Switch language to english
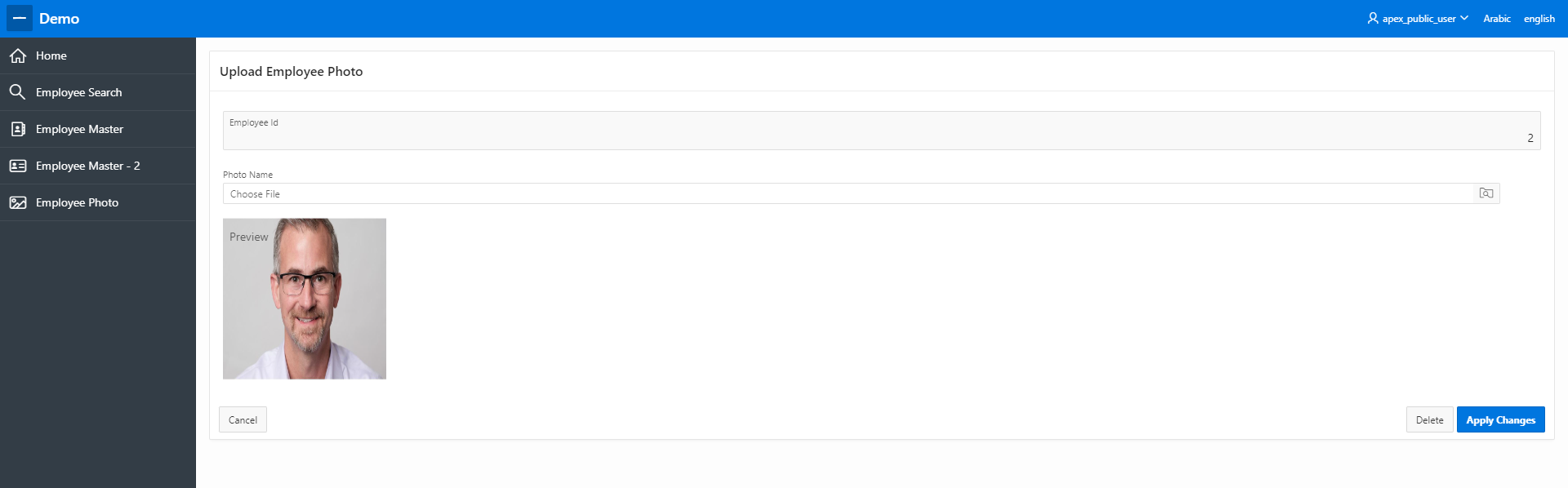Screen dimensions: 1568x488 [x=1539, y=18]
